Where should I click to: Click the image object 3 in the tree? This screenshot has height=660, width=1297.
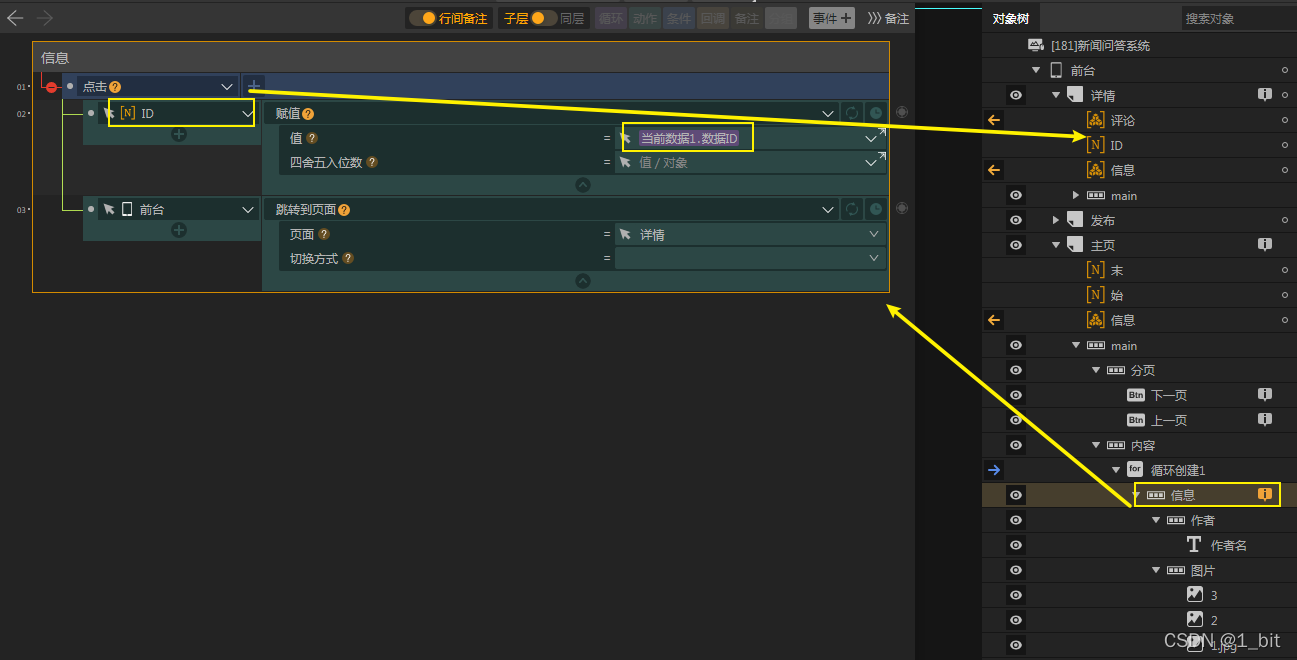point(1214,595)
